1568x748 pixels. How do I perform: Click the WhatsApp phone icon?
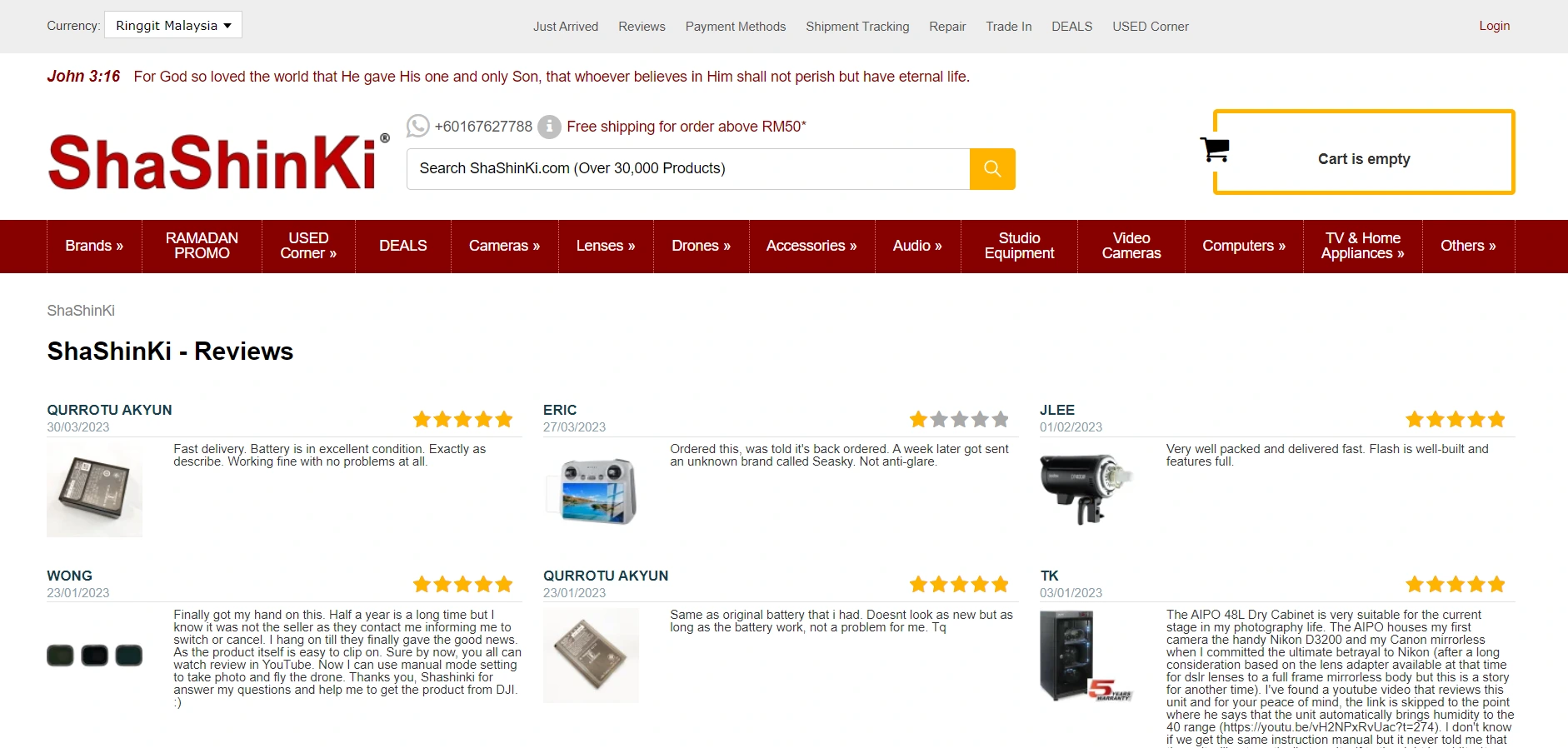417,127
